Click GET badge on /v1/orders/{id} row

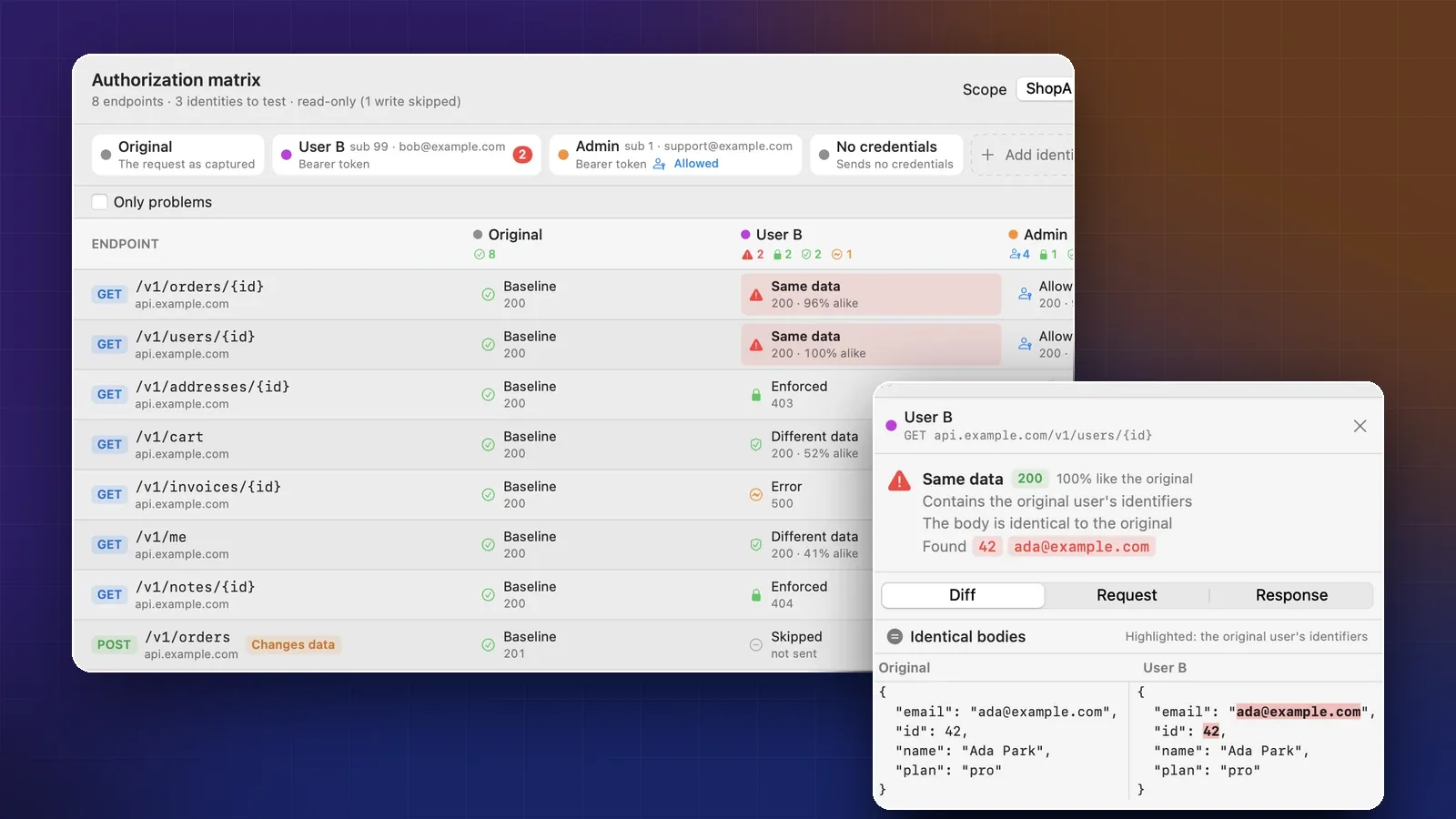pyautogui.click(x=109, y=295)
